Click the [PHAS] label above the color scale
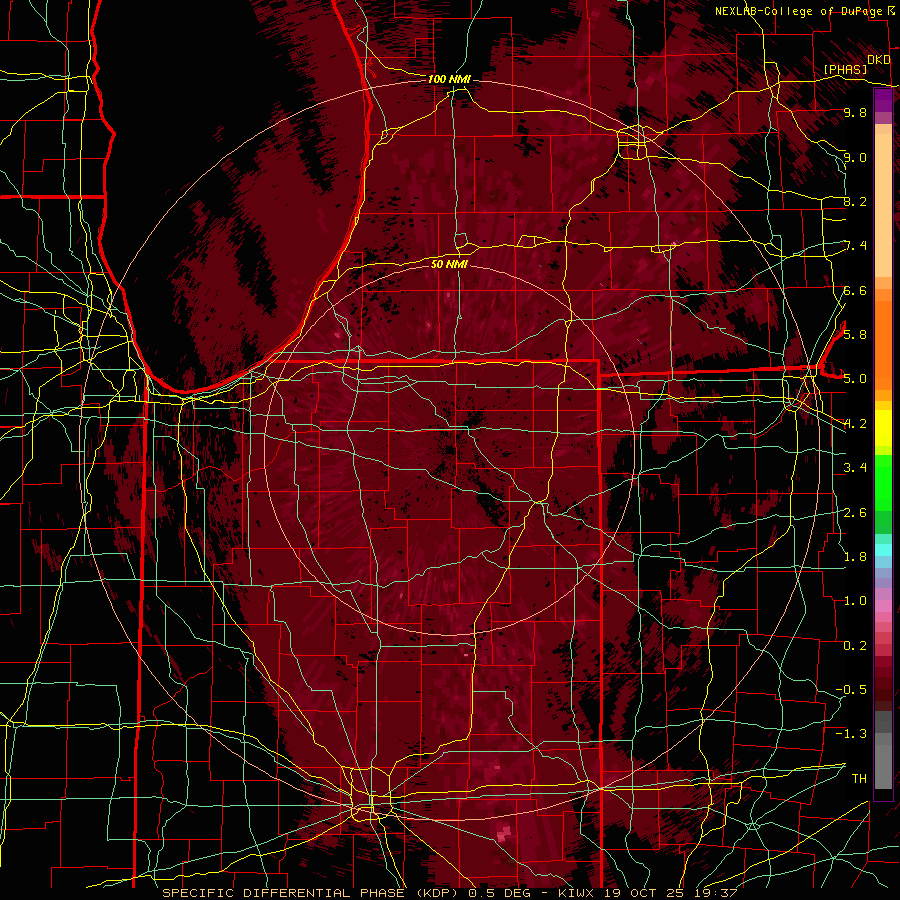Screen dimensions: 900x900 845,69
